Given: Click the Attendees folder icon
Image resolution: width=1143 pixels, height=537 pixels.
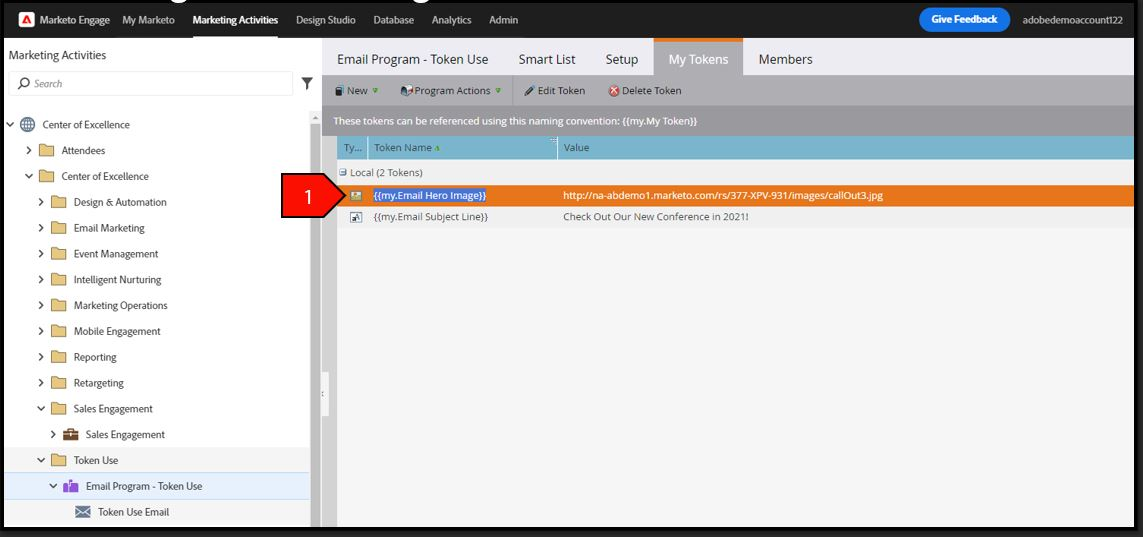Looking at the screenshot, I should click(x=47, y=151).
